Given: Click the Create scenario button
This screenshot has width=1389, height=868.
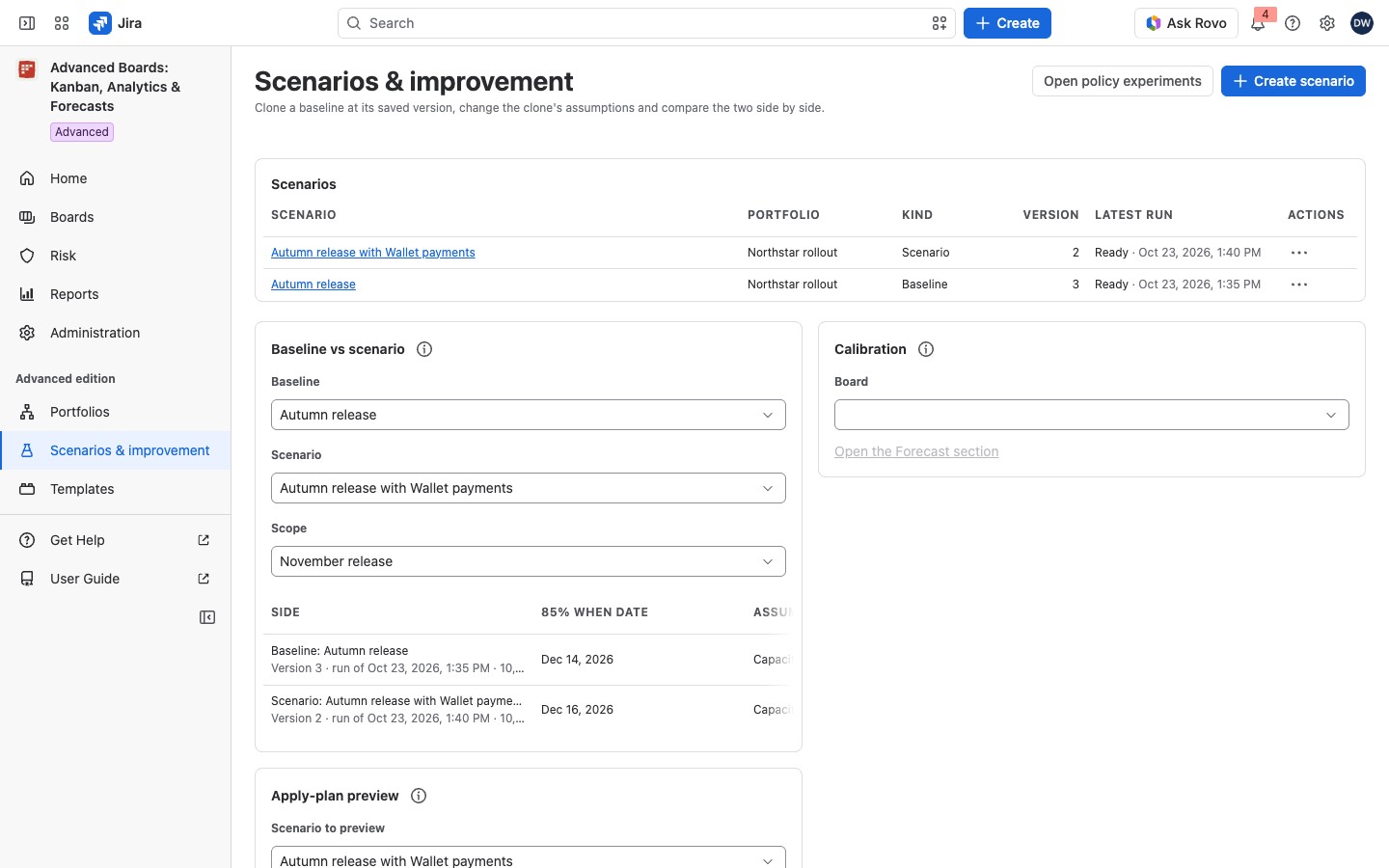Looking at the screenshot, I should pyautogui.click(x=1294, y=81).
